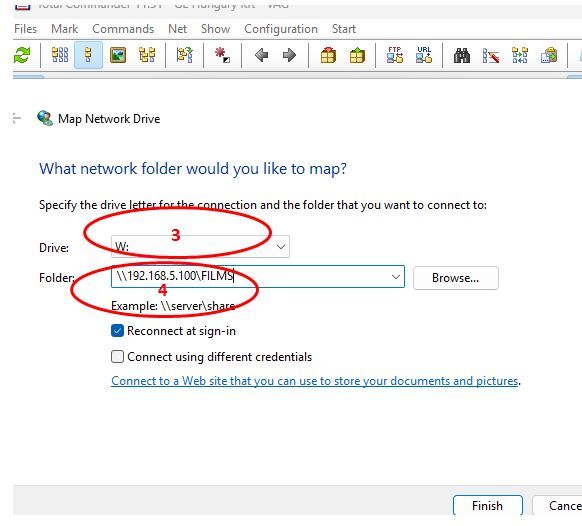Click the 'Folder:' label
This screenshot has width=582, height=526.
click(x=57, y=278)
